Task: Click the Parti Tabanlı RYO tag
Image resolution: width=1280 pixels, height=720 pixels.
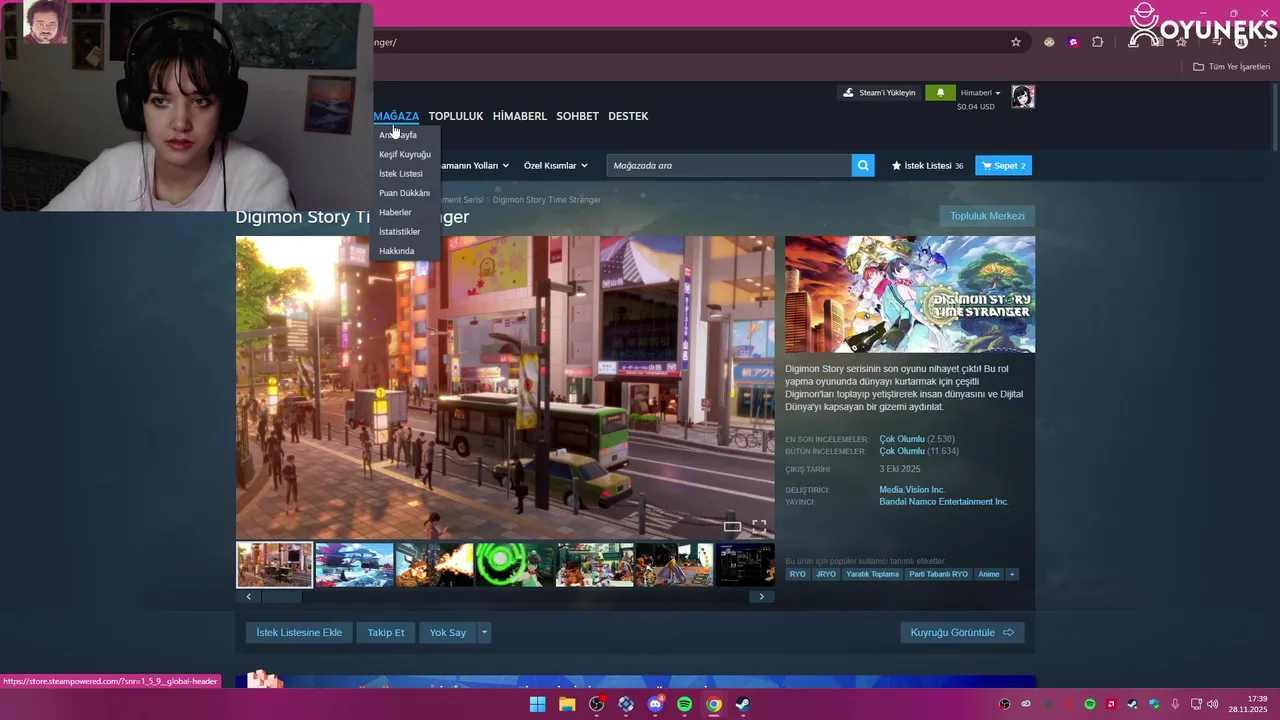Action: pyautogui.click(x=938, y=574)
